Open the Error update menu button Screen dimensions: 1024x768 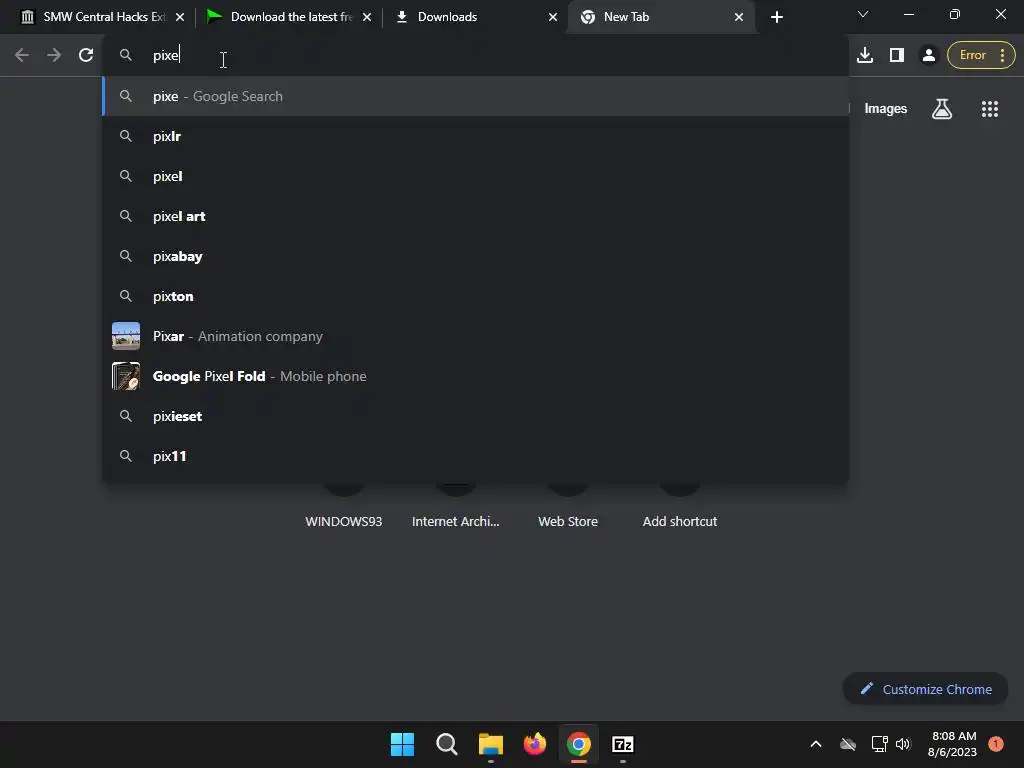click(x=981, y=55)
